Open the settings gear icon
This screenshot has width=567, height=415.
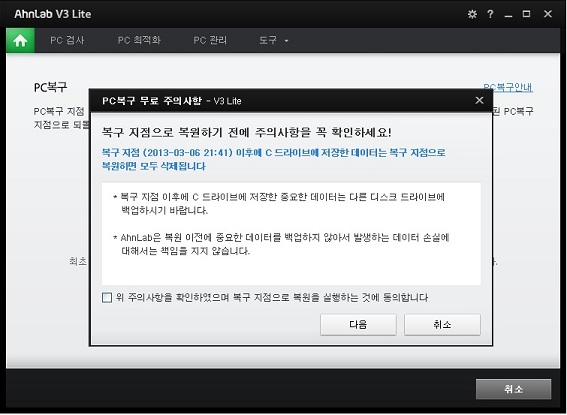pos(472,14)
